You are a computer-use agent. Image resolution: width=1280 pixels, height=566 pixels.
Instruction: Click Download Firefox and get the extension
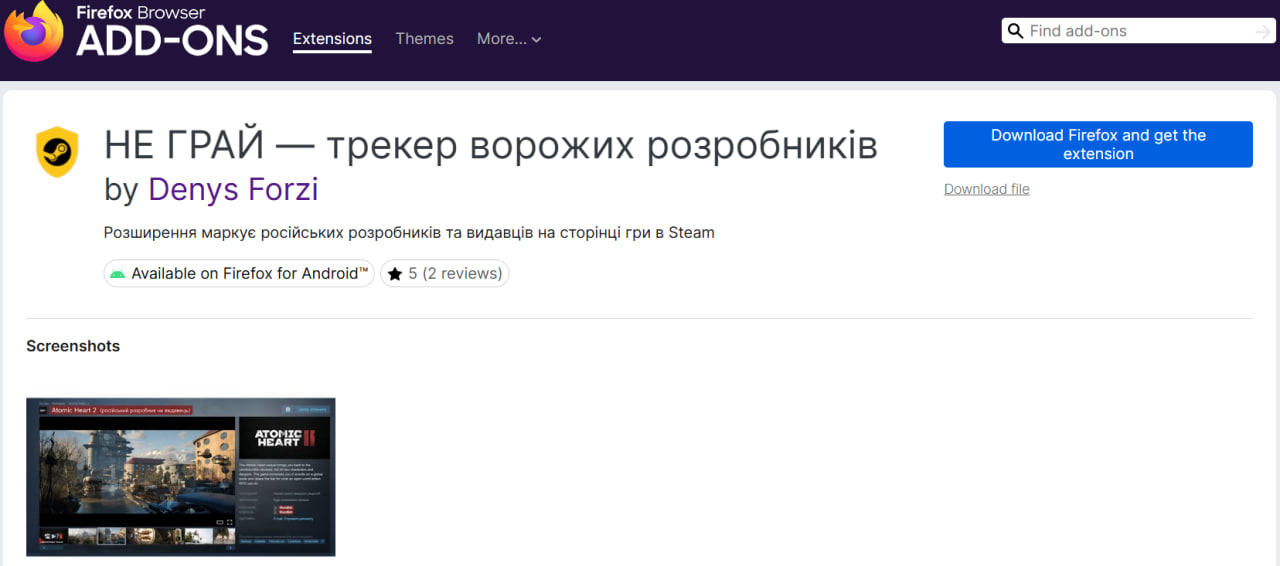[1098, 144]
